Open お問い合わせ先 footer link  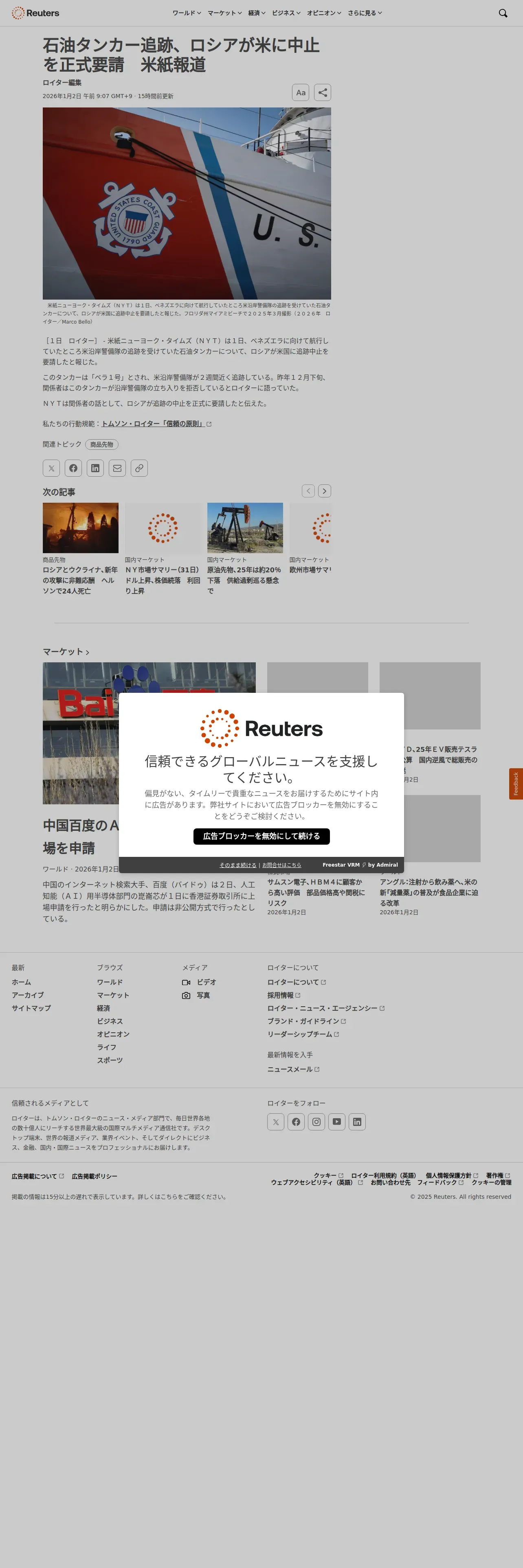(x=390, y=1183)
